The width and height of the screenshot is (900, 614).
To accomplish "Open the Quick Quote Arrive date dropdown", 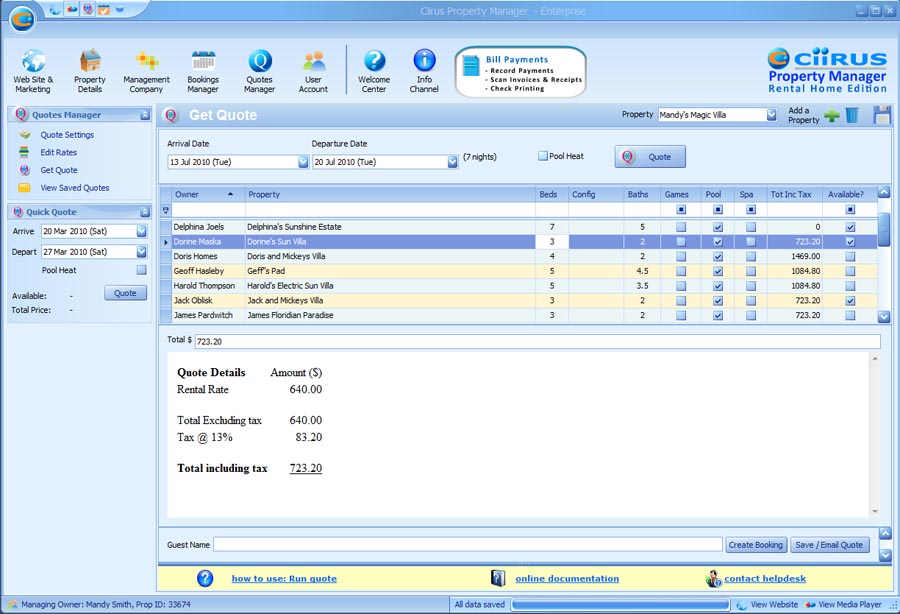I will click(x=141, y=231).
